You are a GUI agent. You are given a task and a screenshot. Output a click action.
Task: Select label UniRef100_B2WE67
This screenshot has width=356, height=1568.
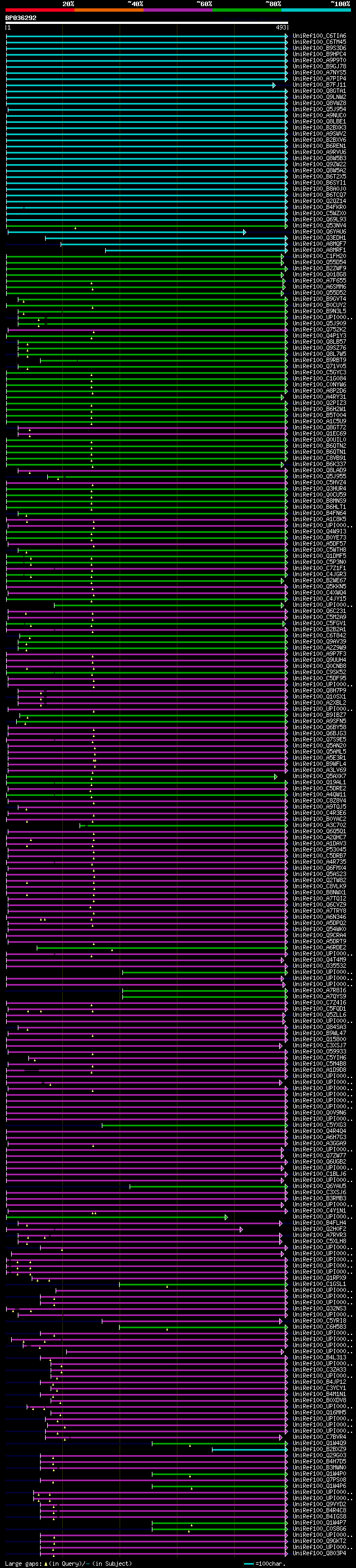(319, 580)
